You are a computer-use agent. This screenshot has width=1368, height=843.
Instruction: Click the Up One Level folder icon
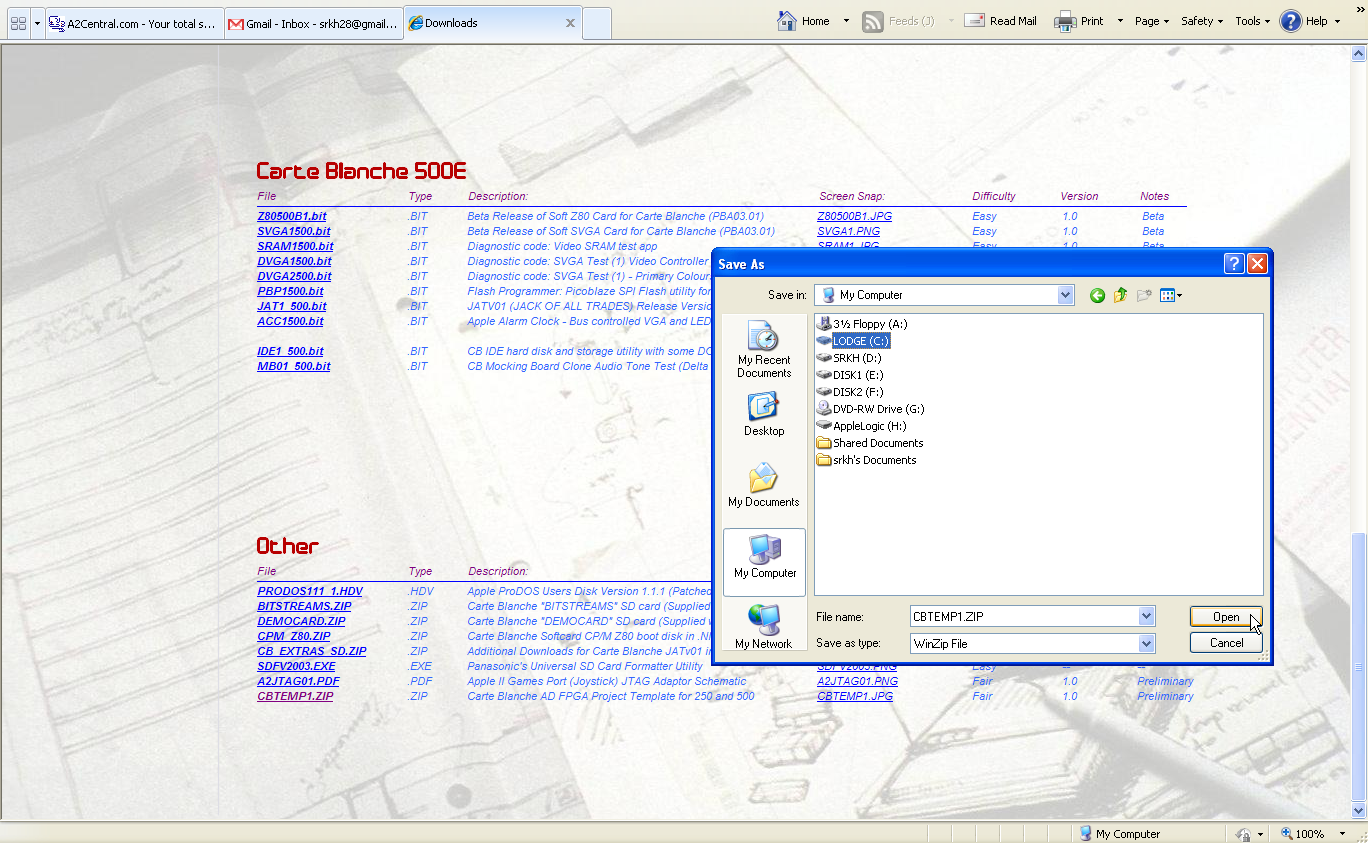point(1120,295)
